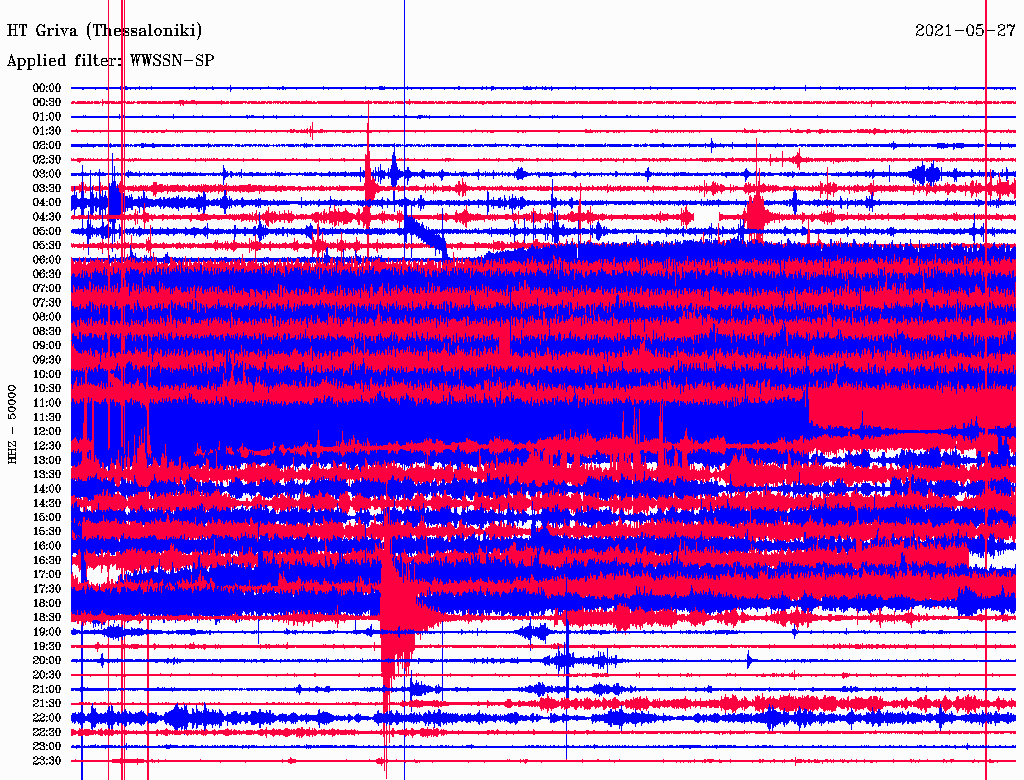This screenshot has height=780, width=1024.
Task: Click the 17:00 time label
Action: [47, 574]
